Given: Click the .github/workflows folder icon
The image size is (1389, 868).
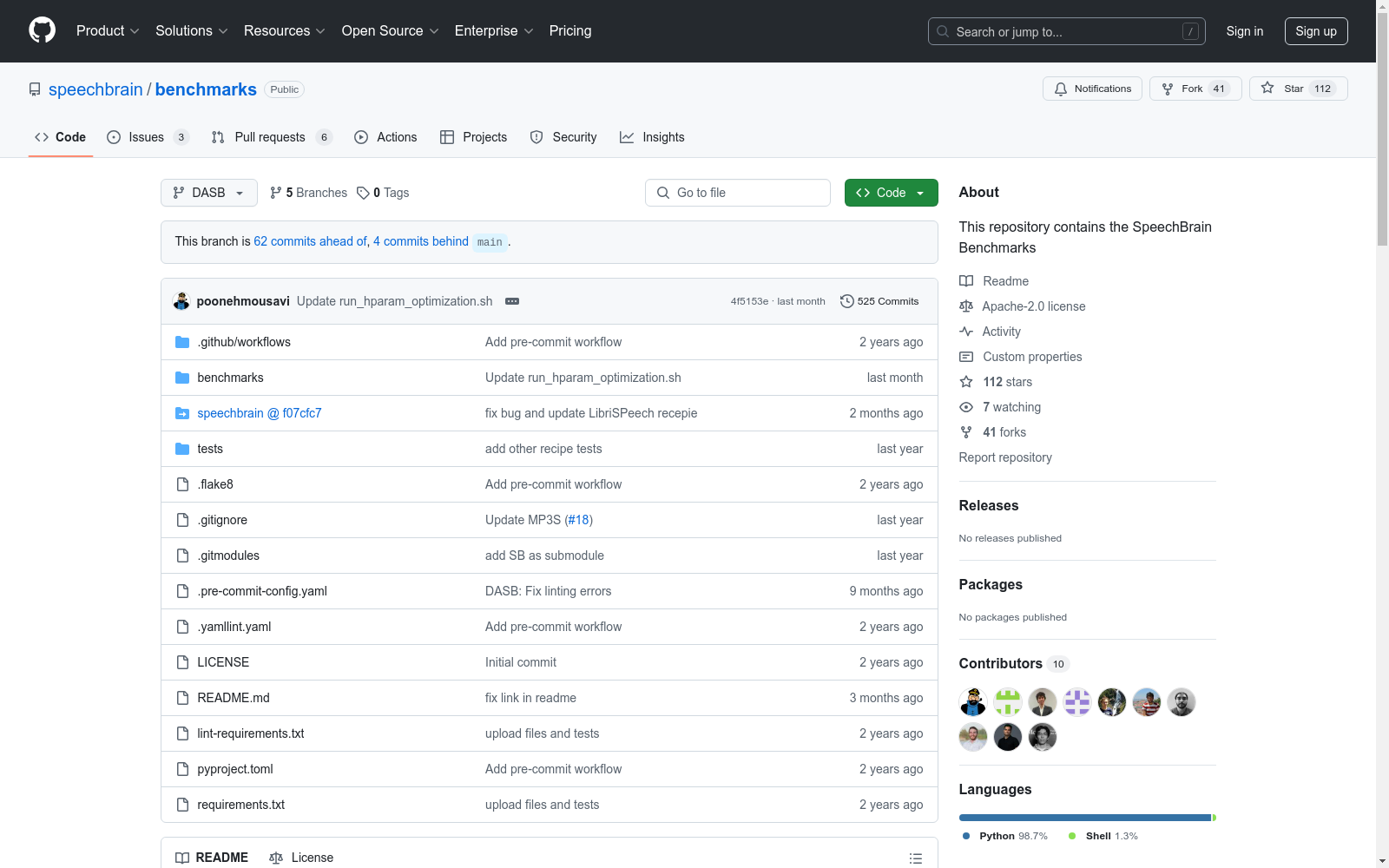Looking at the screenshot, I should click(182, 342).
